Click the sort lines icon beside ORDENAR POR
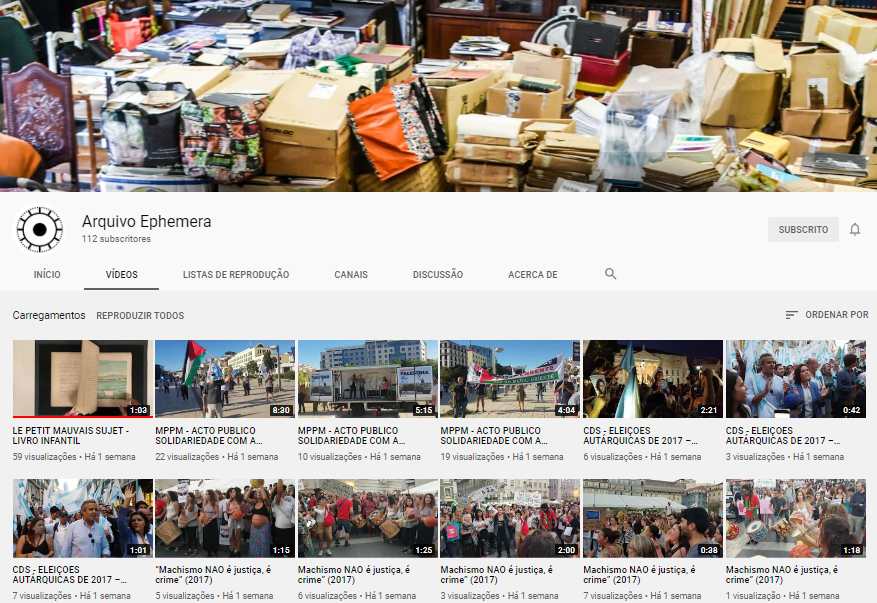The width and height of the screenshot is (877, 603). tap(791, 315)
